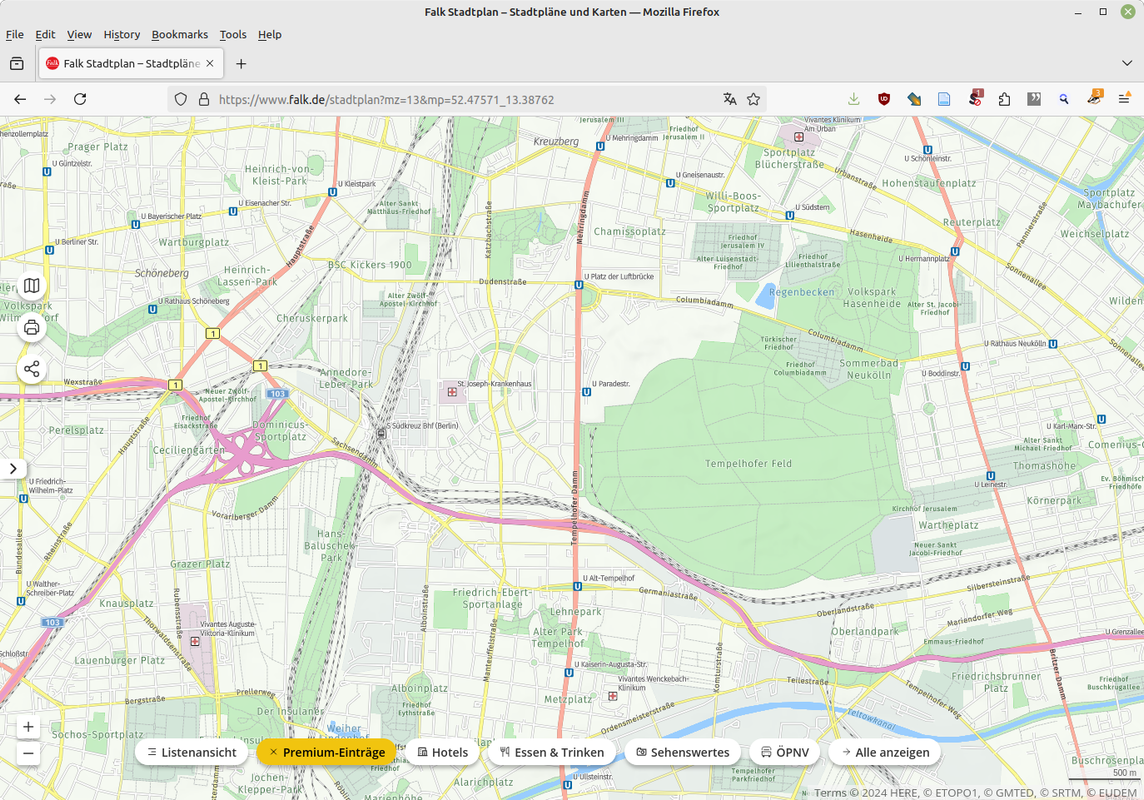Zoom out with the minus button
This screenshot has width=1144, height=800.
coord(28,753)
